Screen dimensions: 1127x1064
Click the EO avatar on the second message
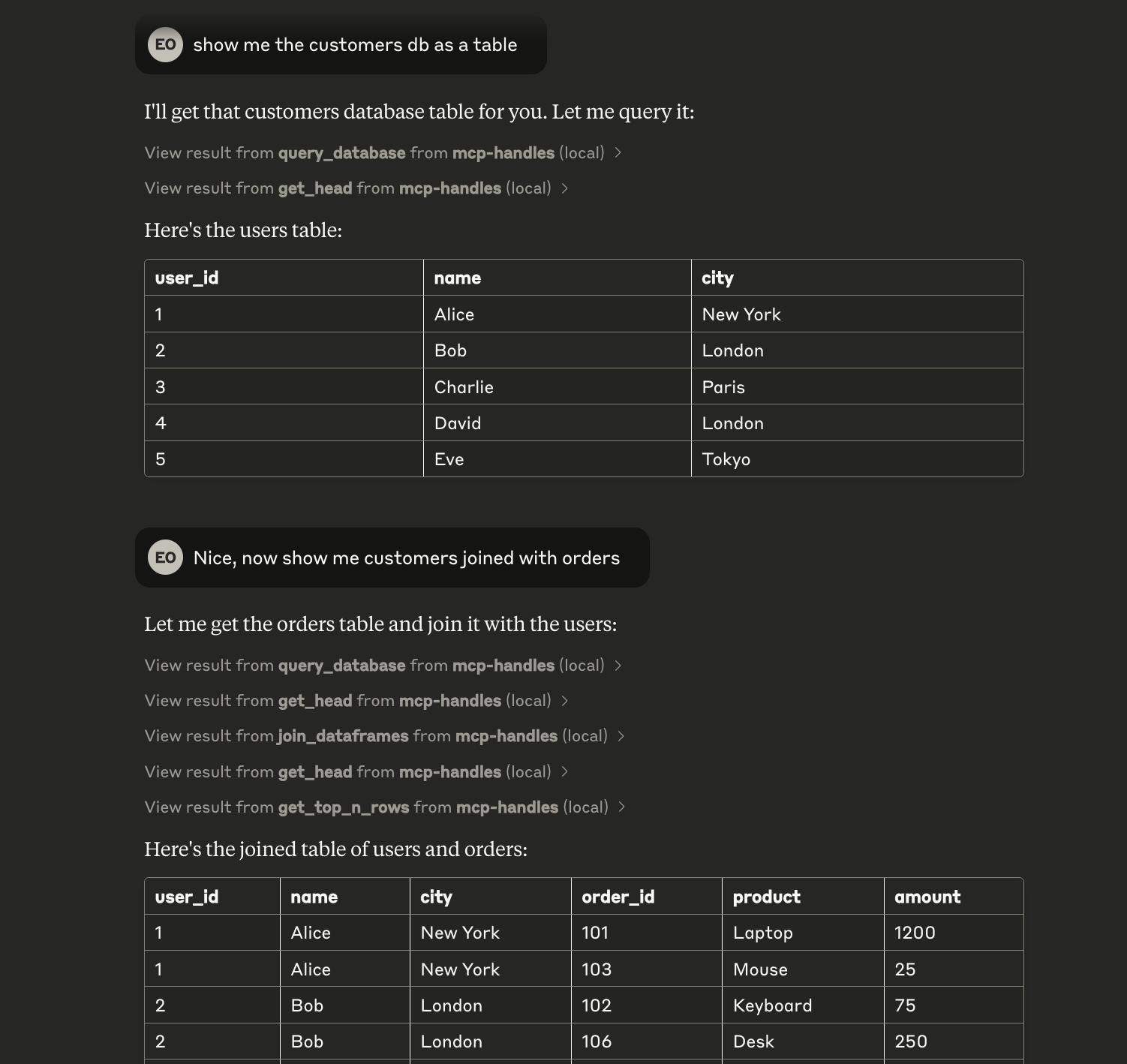(x=165, y=558)
